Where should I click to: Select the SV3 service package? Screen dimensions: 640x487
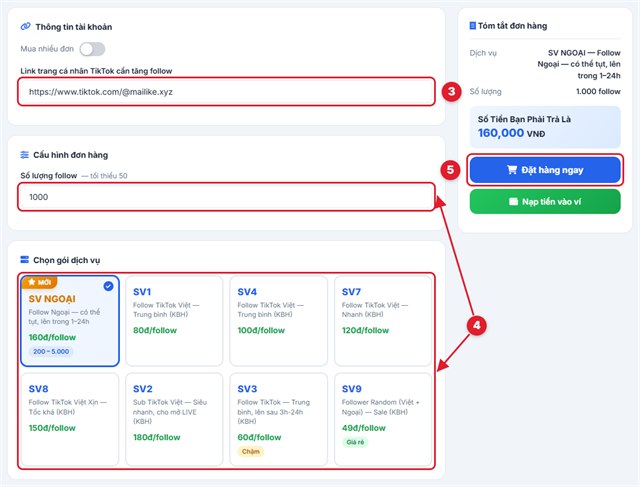coord(279,419)
